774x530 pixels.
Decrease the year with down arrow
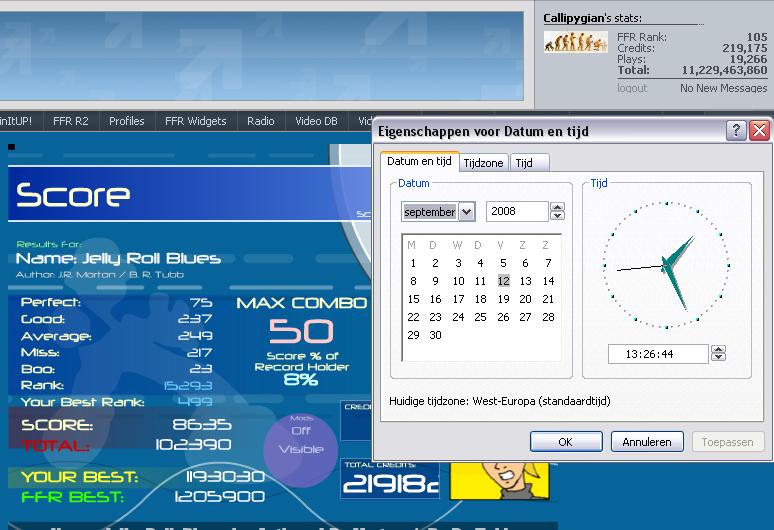pos(557,216)
